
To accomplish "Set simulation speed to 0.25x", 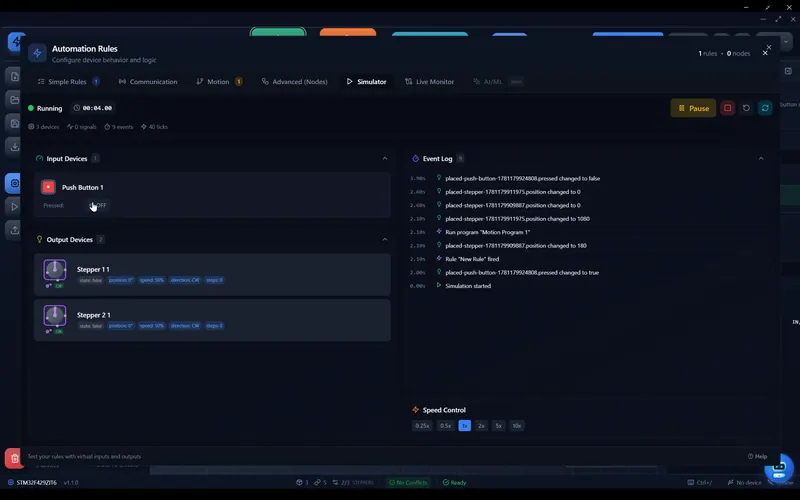I will [x=422, y=426].
